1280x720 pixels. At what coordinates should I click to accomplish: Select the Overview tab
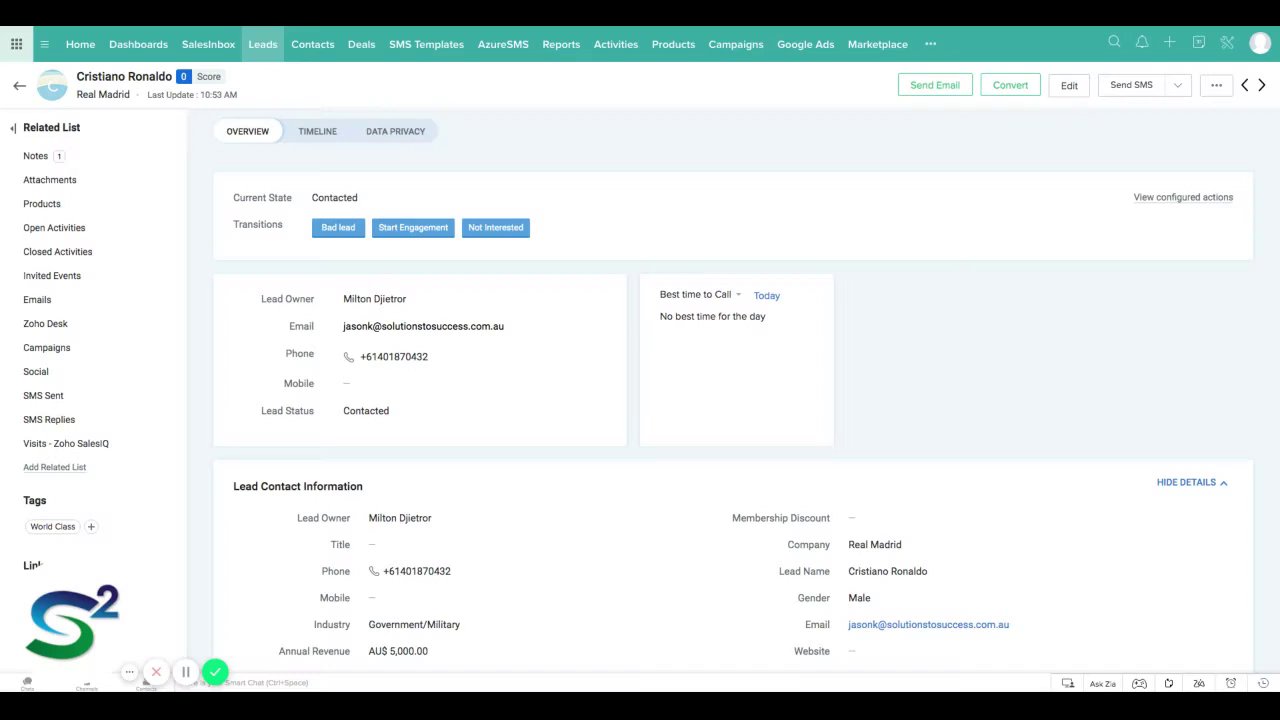point(247,131)
